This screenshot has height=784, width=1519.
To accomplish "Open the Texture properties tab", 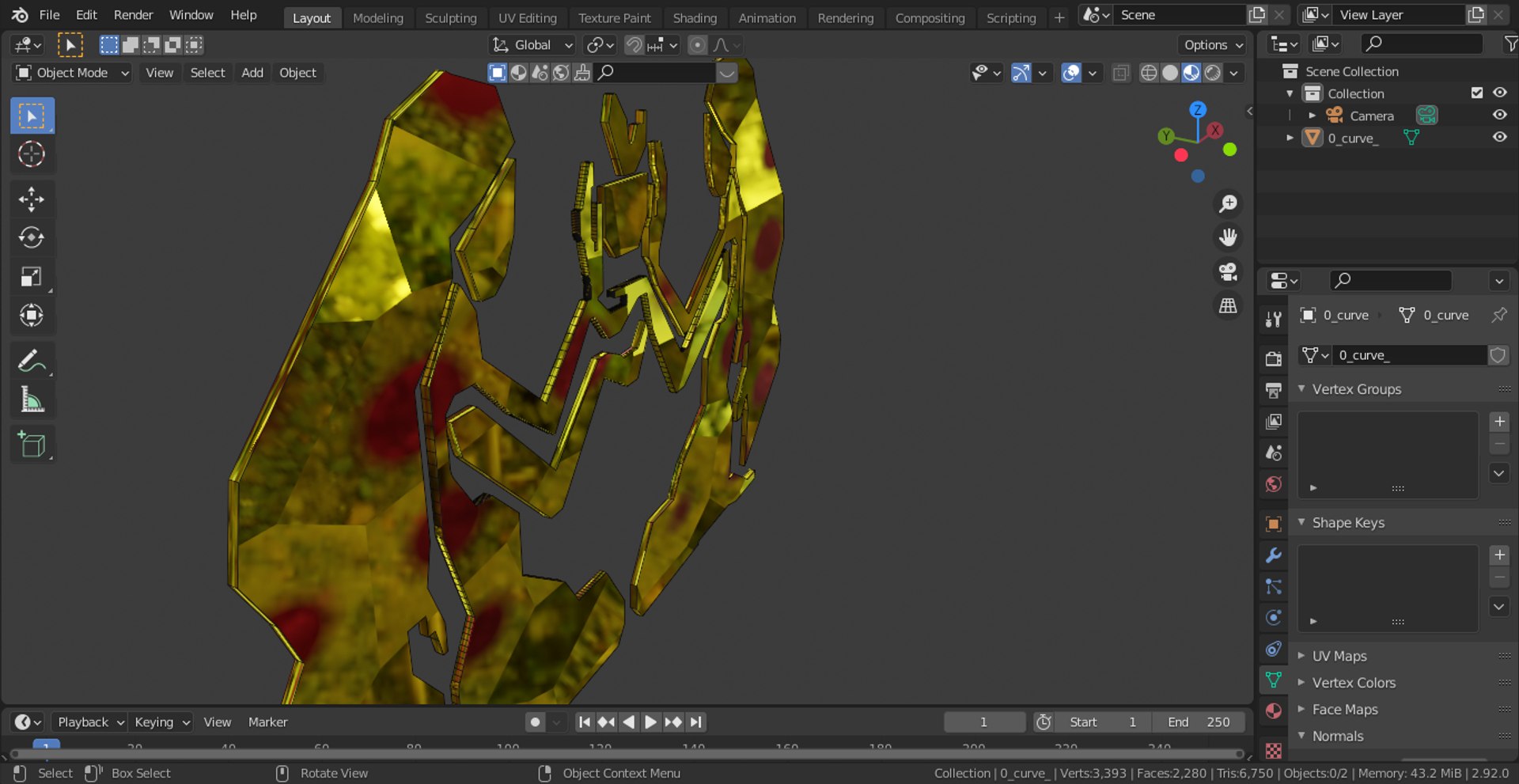I will [1273, 749].
